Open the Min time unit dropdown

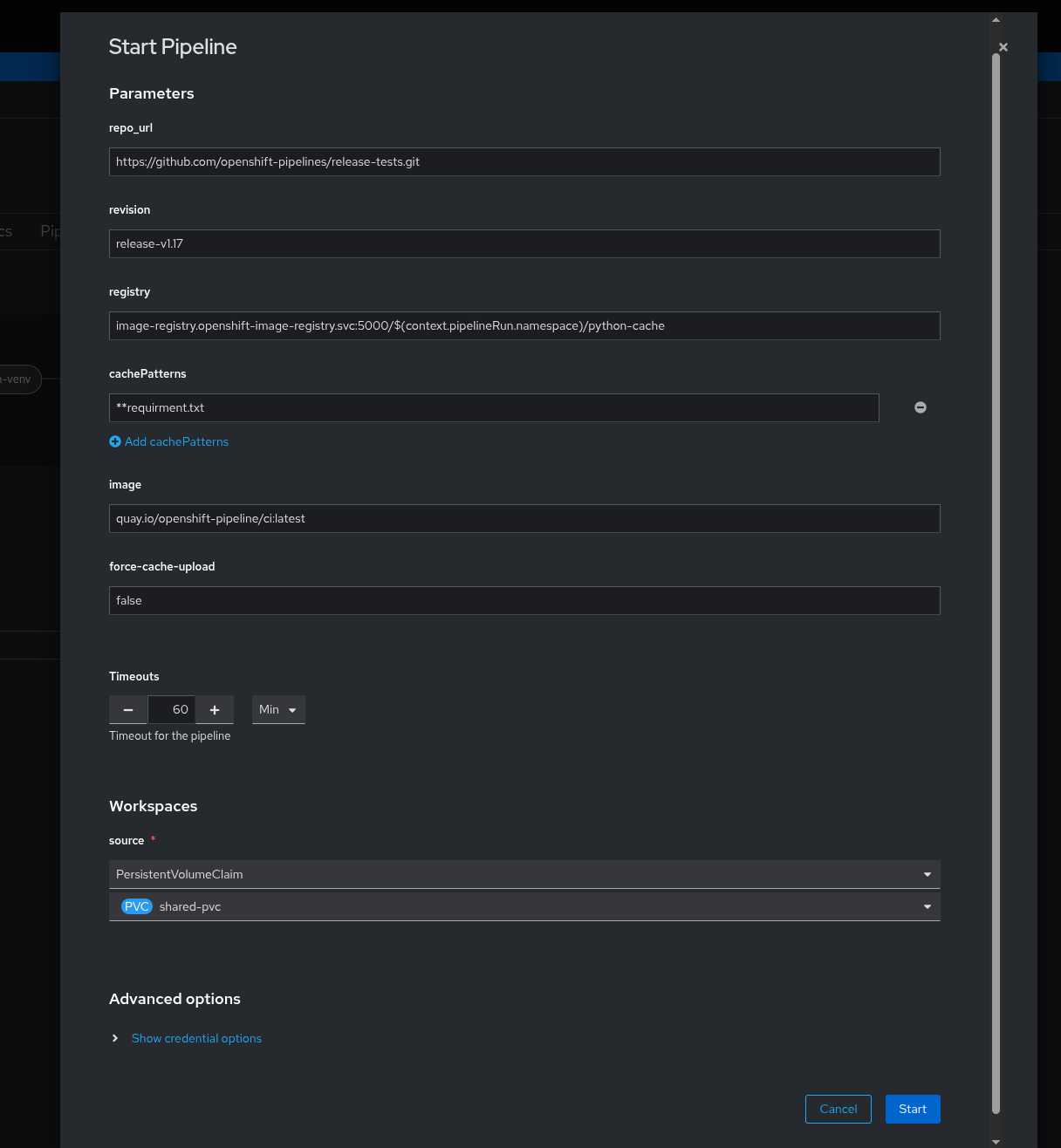click(278, 710)
